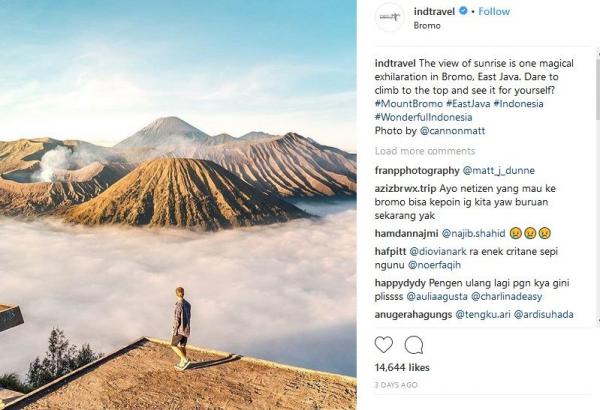Image resolution: width=600 pixels, height=410 pixels.
Task: Like the post with the heart icon
Action: (384, 345)
